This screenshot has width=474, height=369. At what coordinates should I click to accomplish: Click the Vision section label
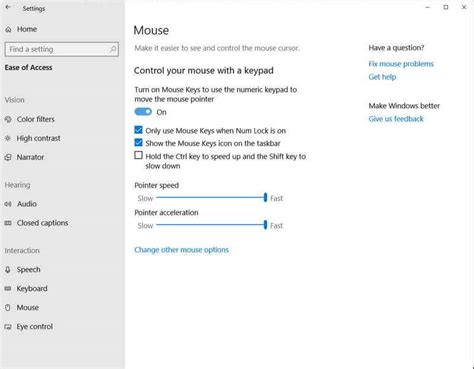pyautogui.click(x=14, y=100)
